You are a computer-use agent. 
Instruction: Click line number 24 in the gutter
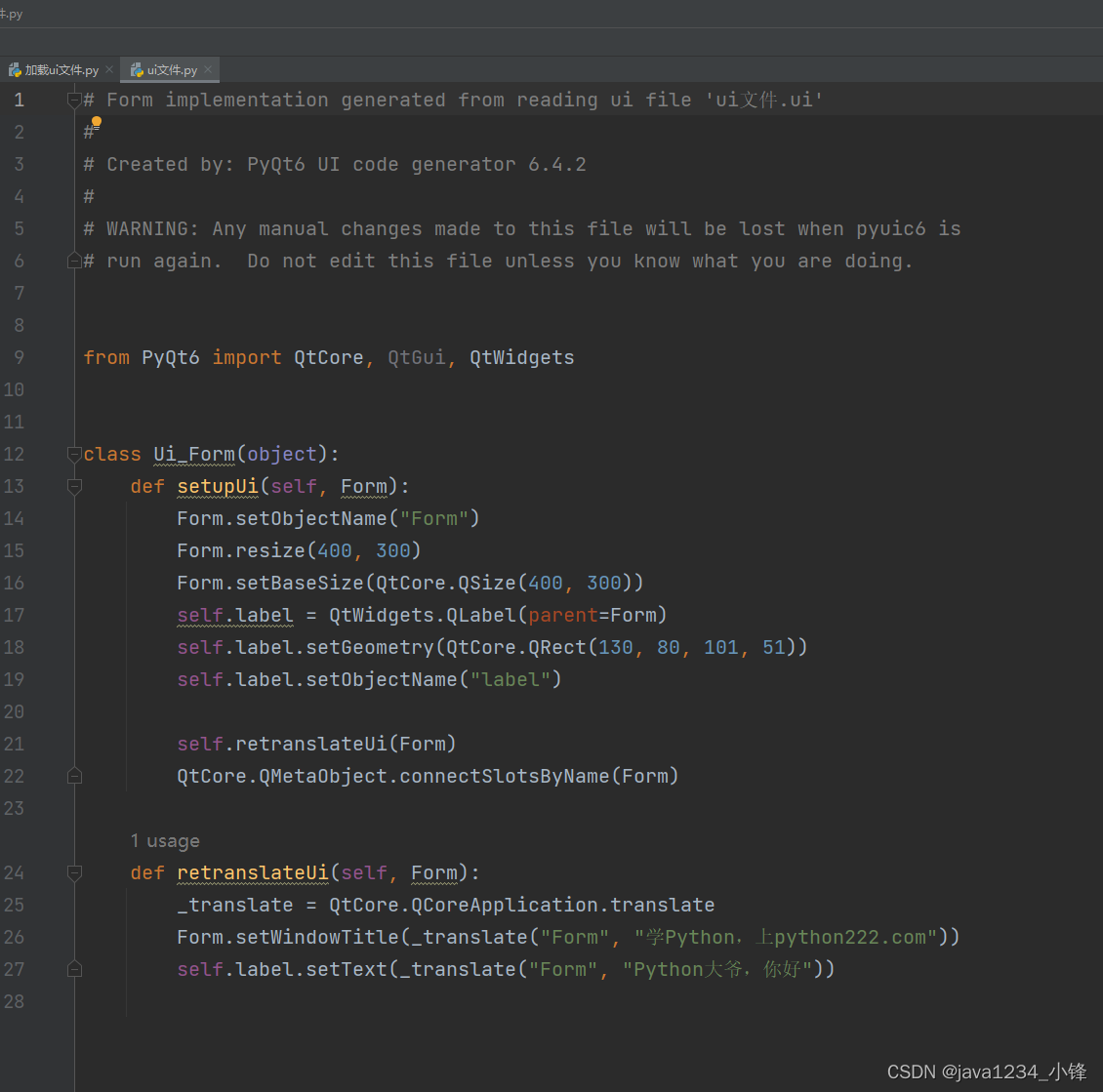click(14, 873)
